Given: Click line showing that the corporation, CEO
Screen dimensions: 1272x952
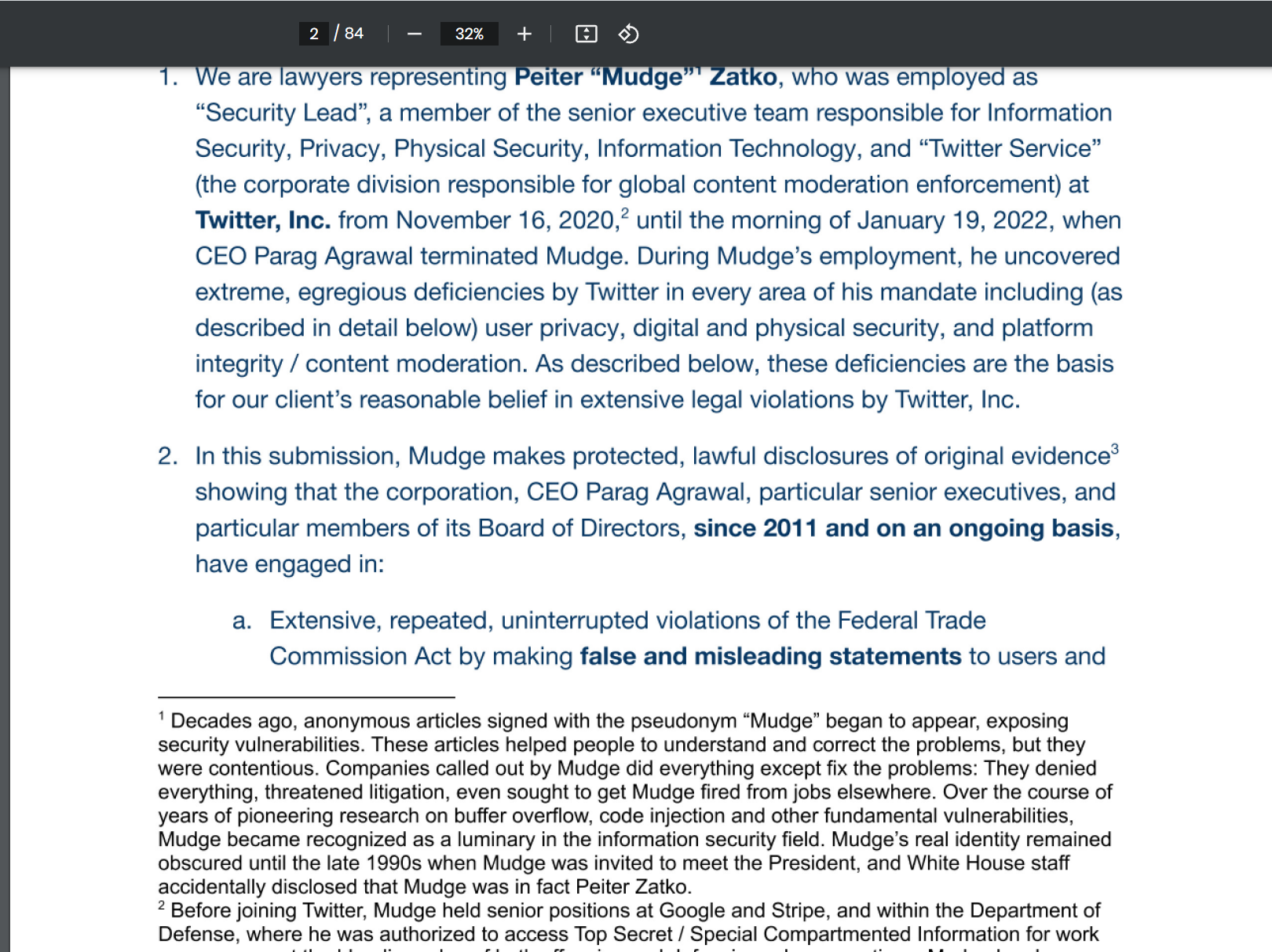Looking at the screenshot, I should 656,492.
